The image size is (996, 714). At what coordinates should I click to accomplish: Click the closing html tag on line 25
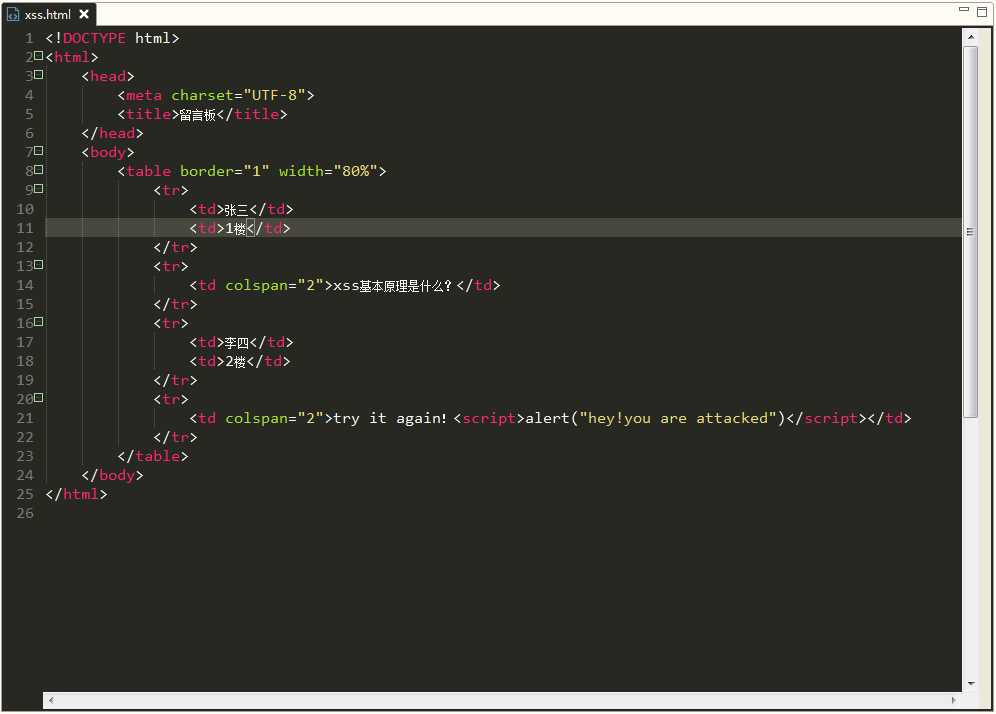click(x=76, y=494)
